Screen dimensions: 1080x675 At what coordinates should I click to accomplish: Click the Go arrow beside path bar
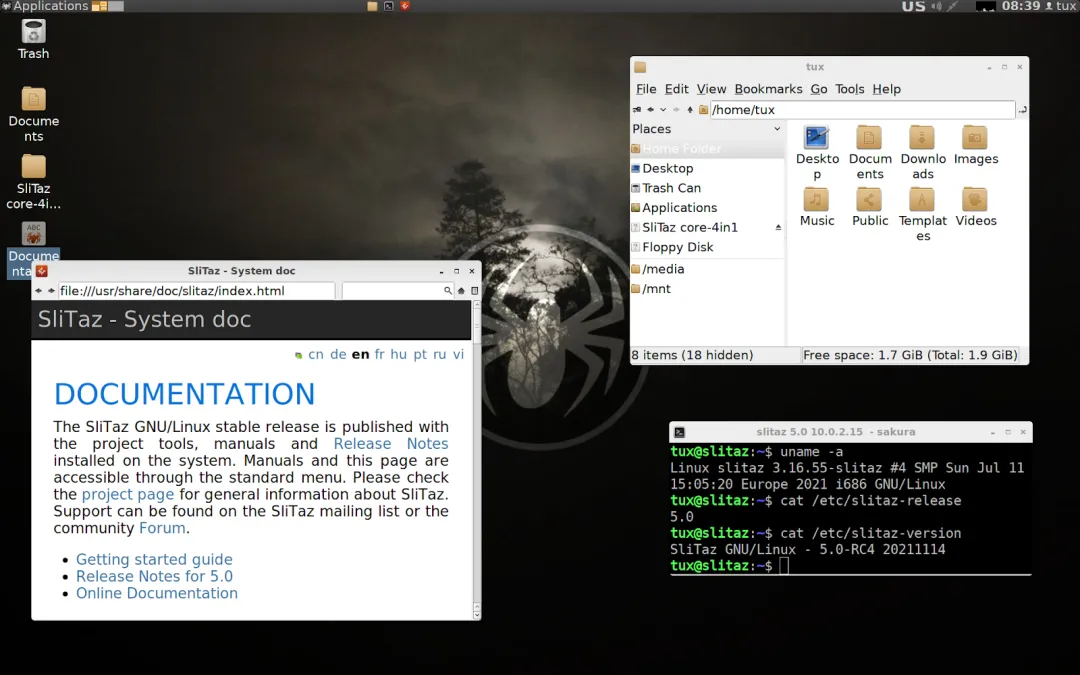tap(1022, 110)
